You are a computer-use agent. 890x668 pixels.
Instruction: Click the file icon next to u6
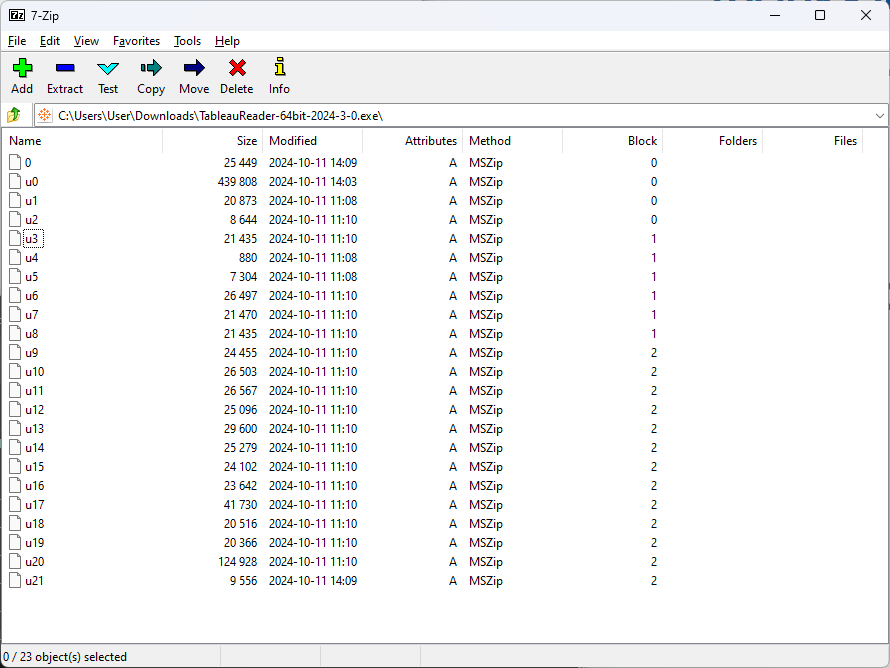click(x=15, y=296)
